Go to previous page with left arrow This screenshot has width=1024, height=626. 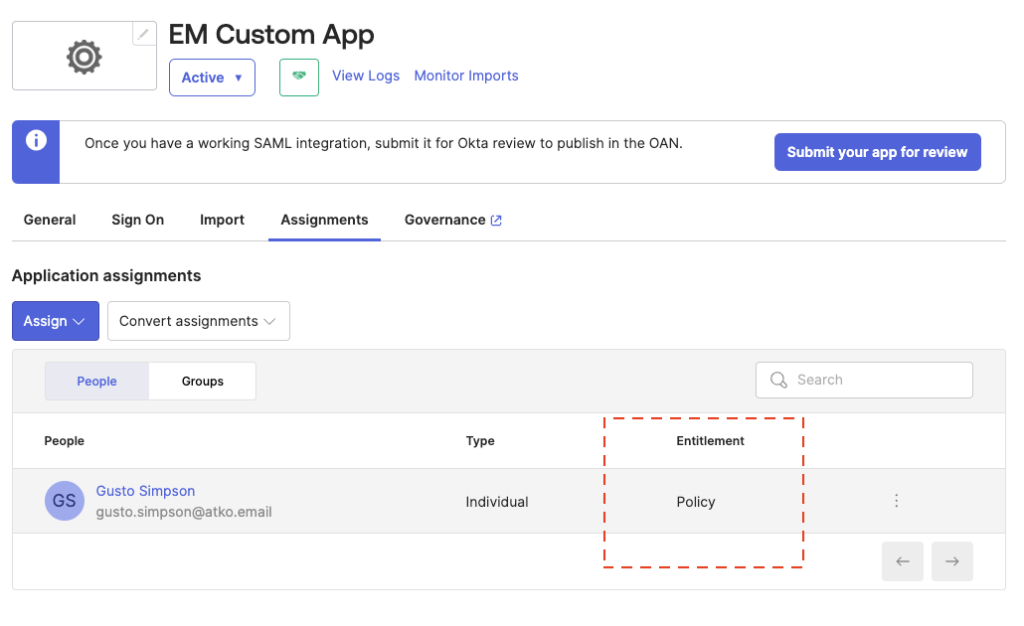pos(902,562)
